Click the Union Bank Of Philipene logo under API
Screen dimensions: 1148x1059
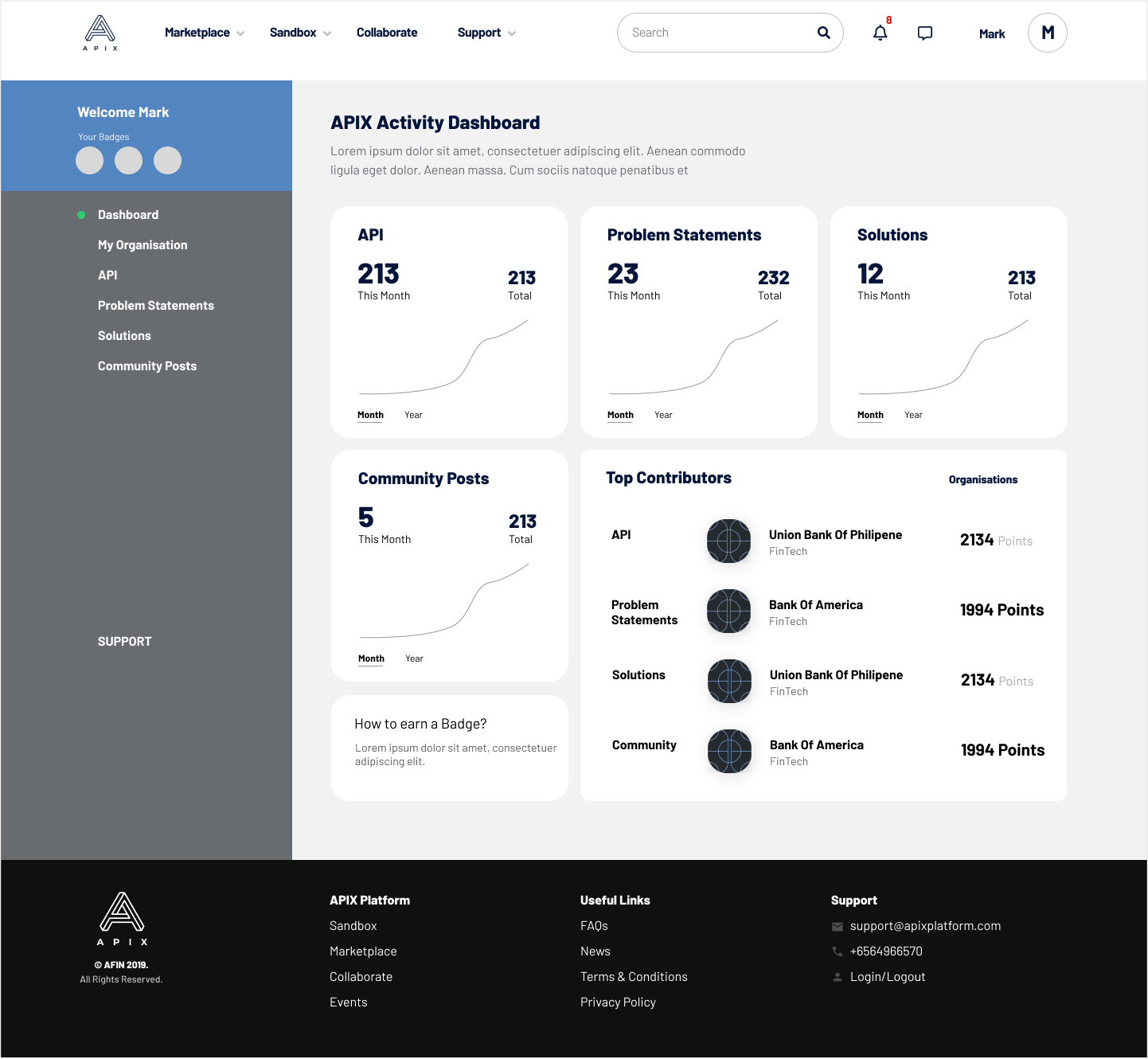point(728,541)
